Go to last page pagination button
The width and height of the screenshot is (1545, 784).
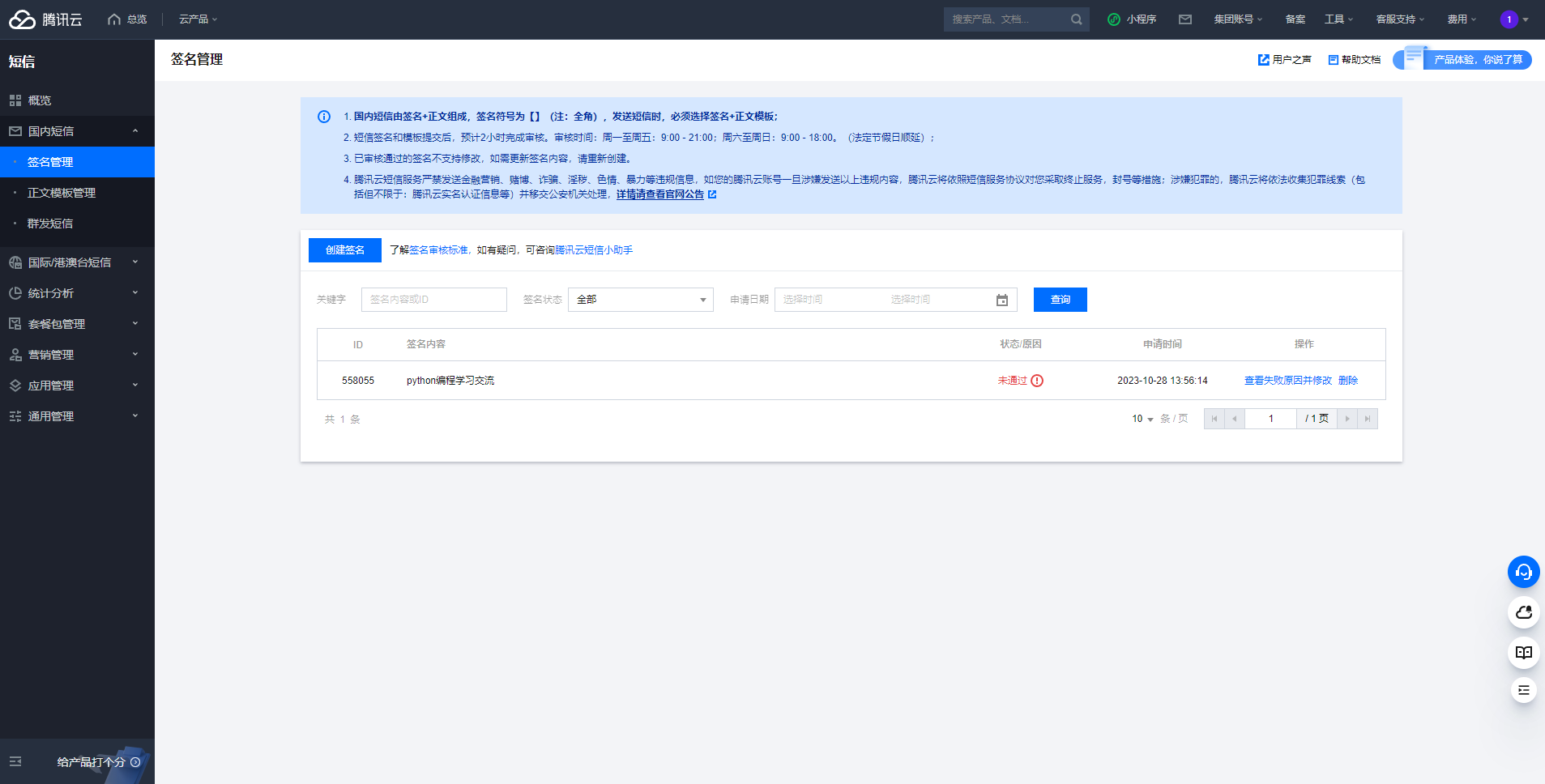click(1368, 419)
